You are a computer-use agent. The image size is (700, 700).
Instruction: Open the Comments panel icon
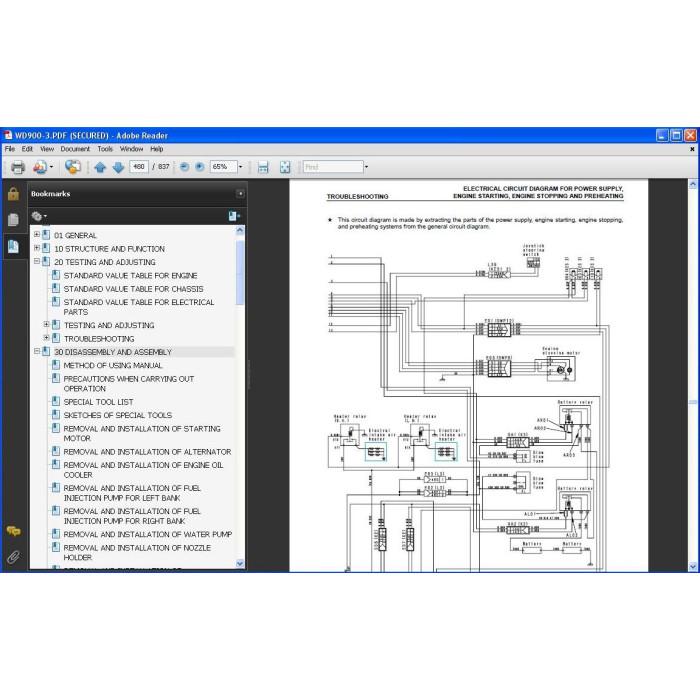click(x=13, y=531)
